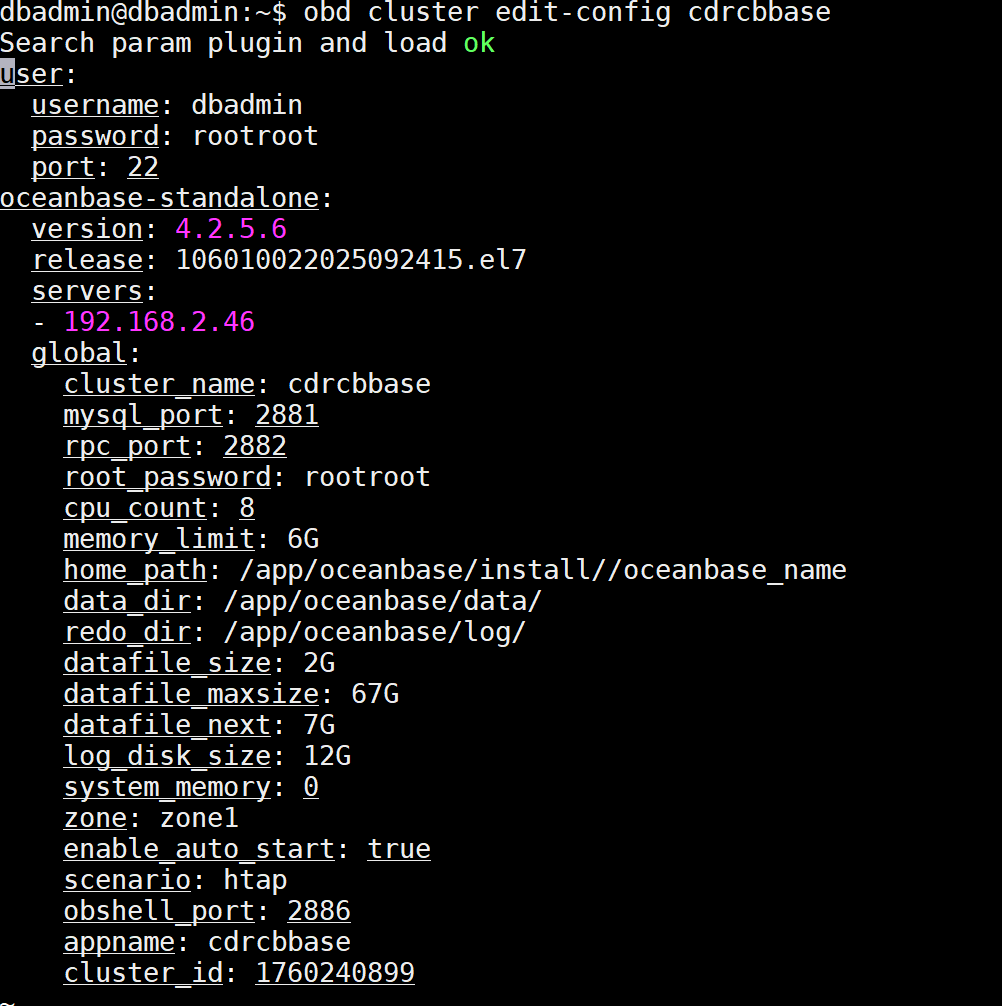This screenshot has width=1002, height=1006.
Task: Click the cluster_id value 1760240899
Action: pyautogui.click(x=335, y=973)
